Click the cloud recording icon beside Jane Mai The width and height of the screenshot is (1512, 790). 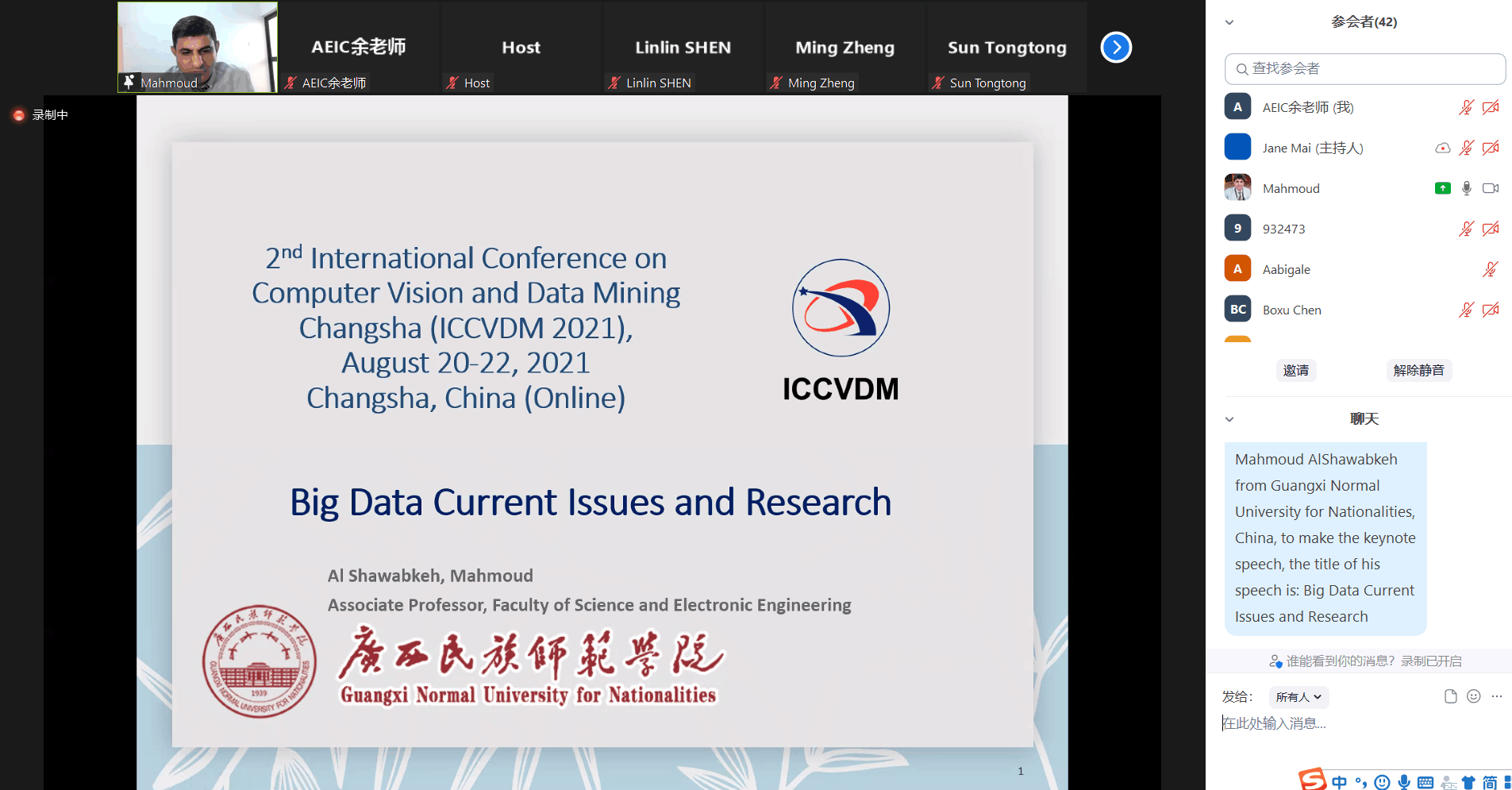(1442, 148)
